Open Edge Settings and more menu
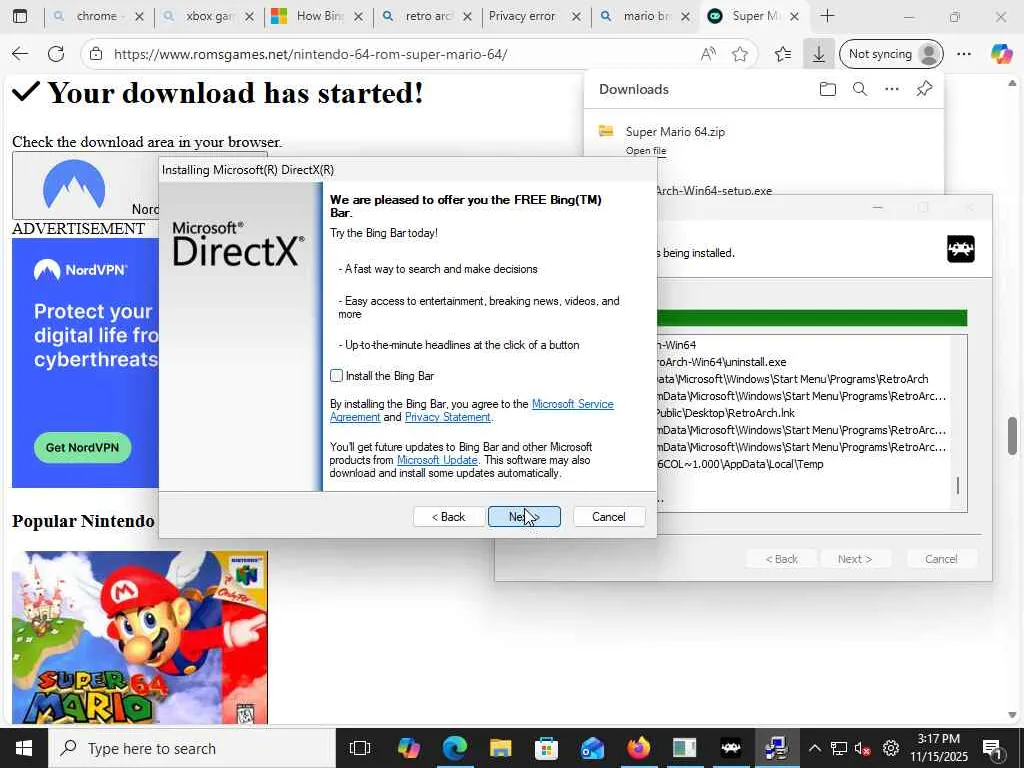Viewport: 1024px width, 768px height. [x=964, y=54]
